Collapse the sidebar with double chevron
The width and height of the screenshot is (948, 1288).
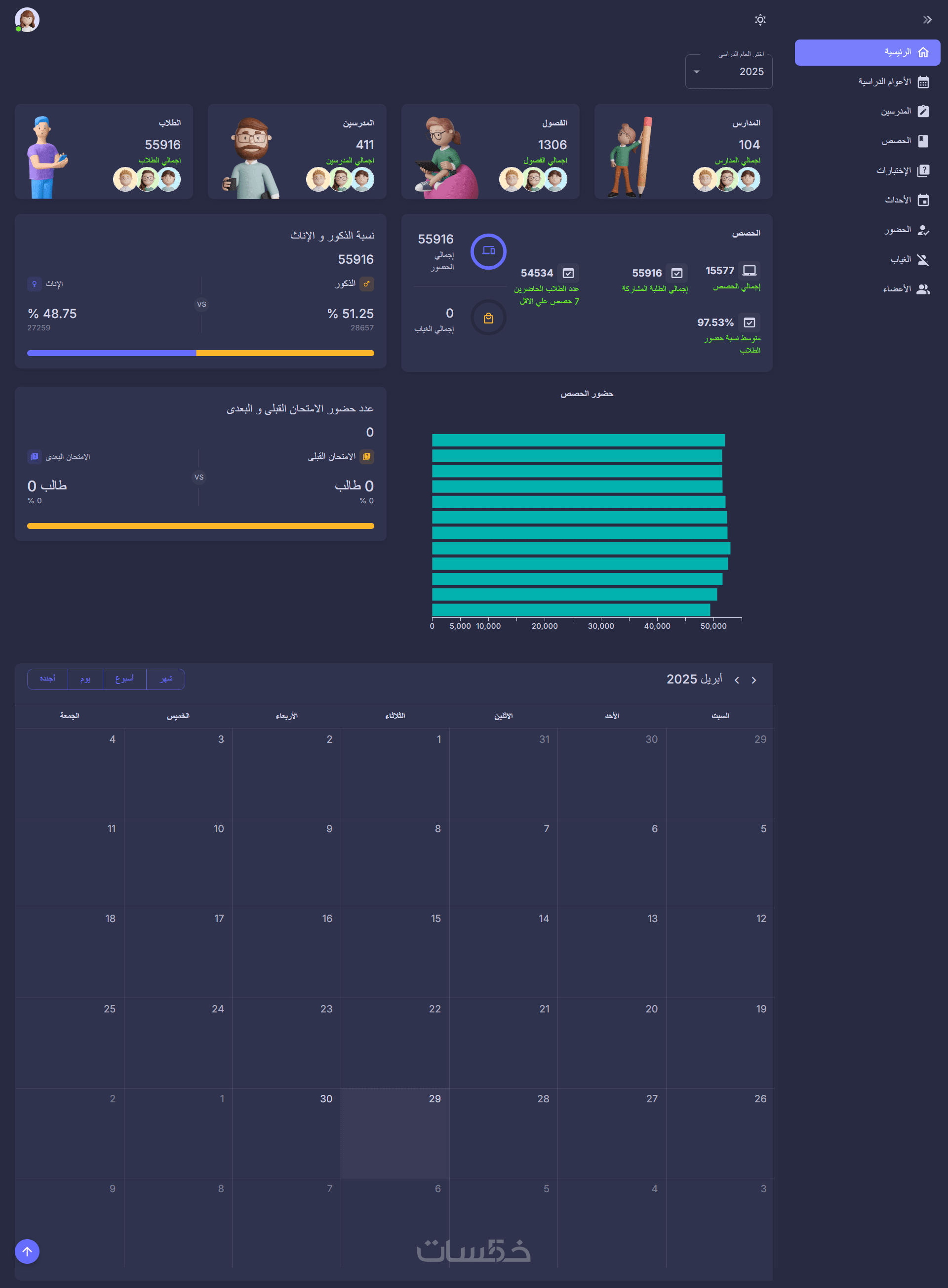[927, 20]
